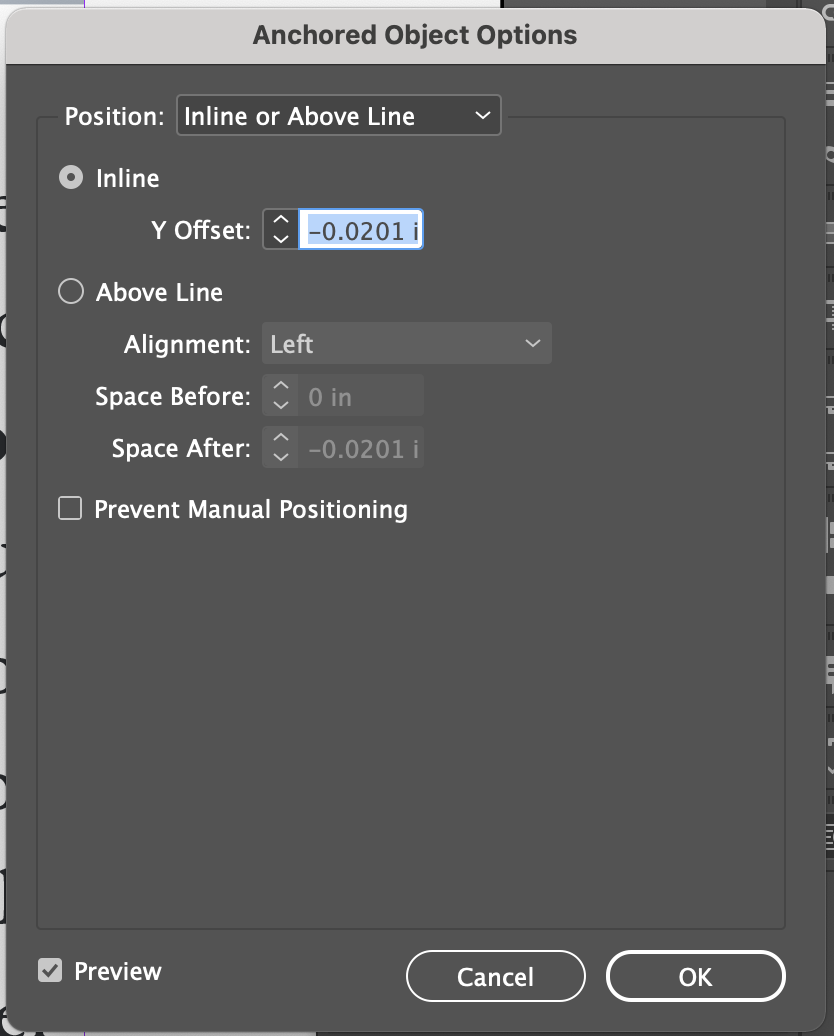Open the Alignment dropdown showing Left
Image resolution: width=834 pixels, height=1036 pixels.
point(405,343)
